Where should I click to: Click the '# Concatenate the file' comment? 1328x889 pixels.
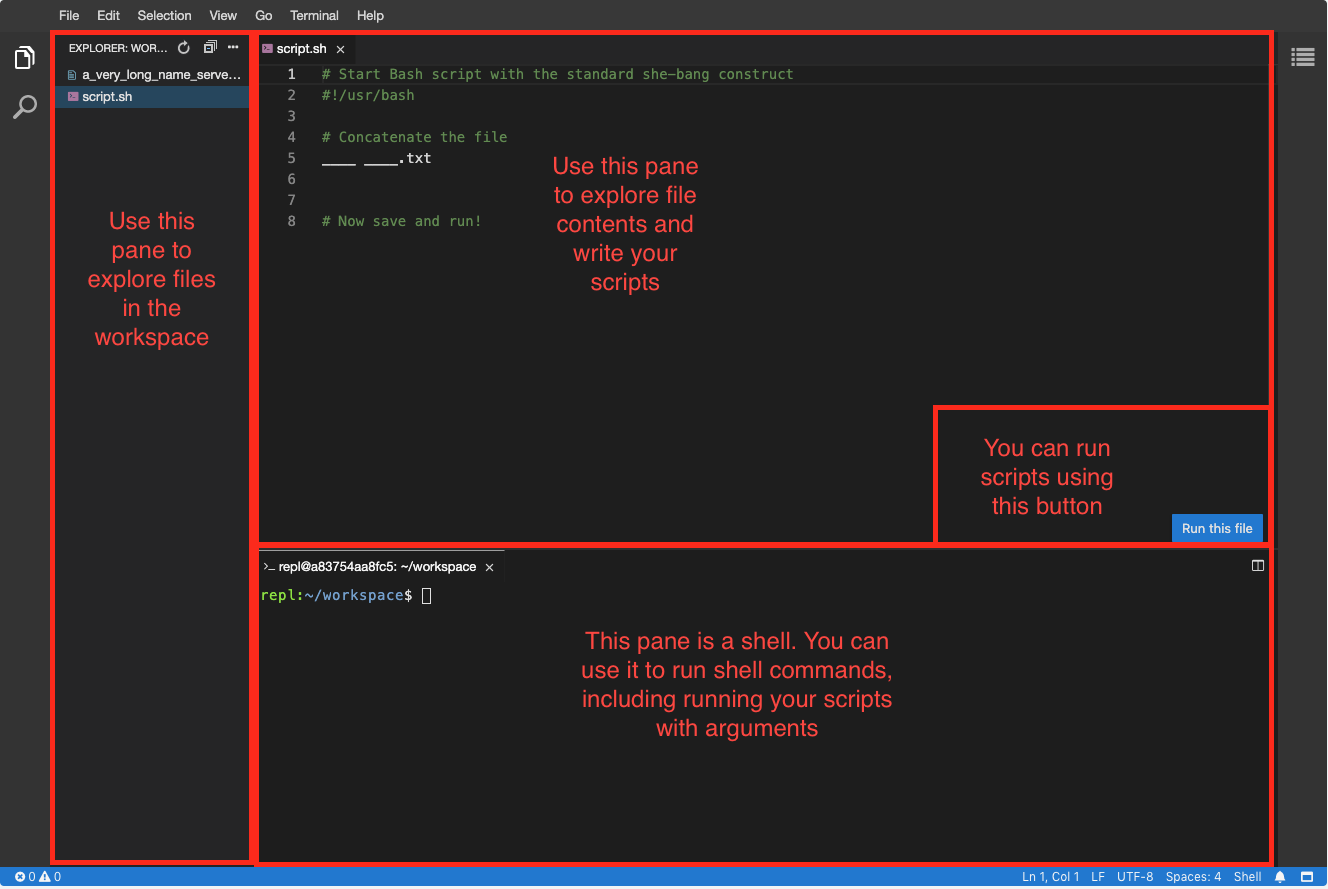point(415,137)
